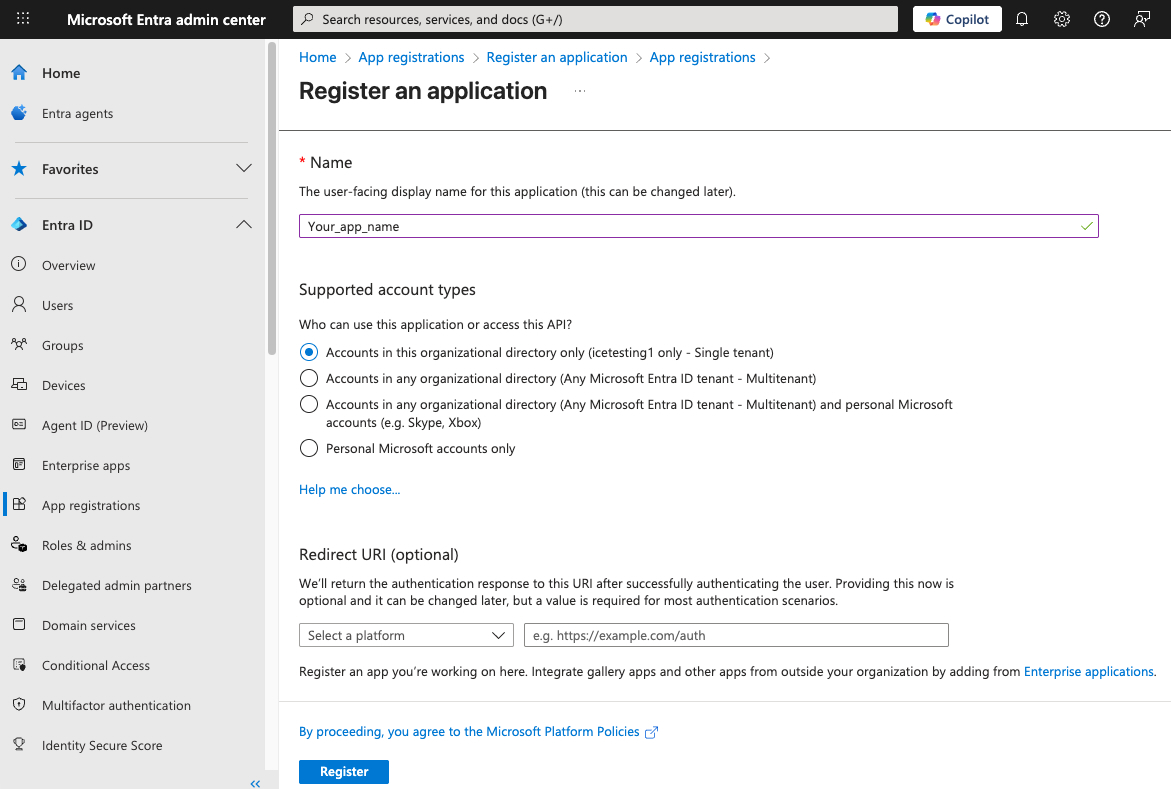Collapse the sidebar with double chevron icon
The width and height of the screenshot is (1171, 789).
[x=256, y=783]
